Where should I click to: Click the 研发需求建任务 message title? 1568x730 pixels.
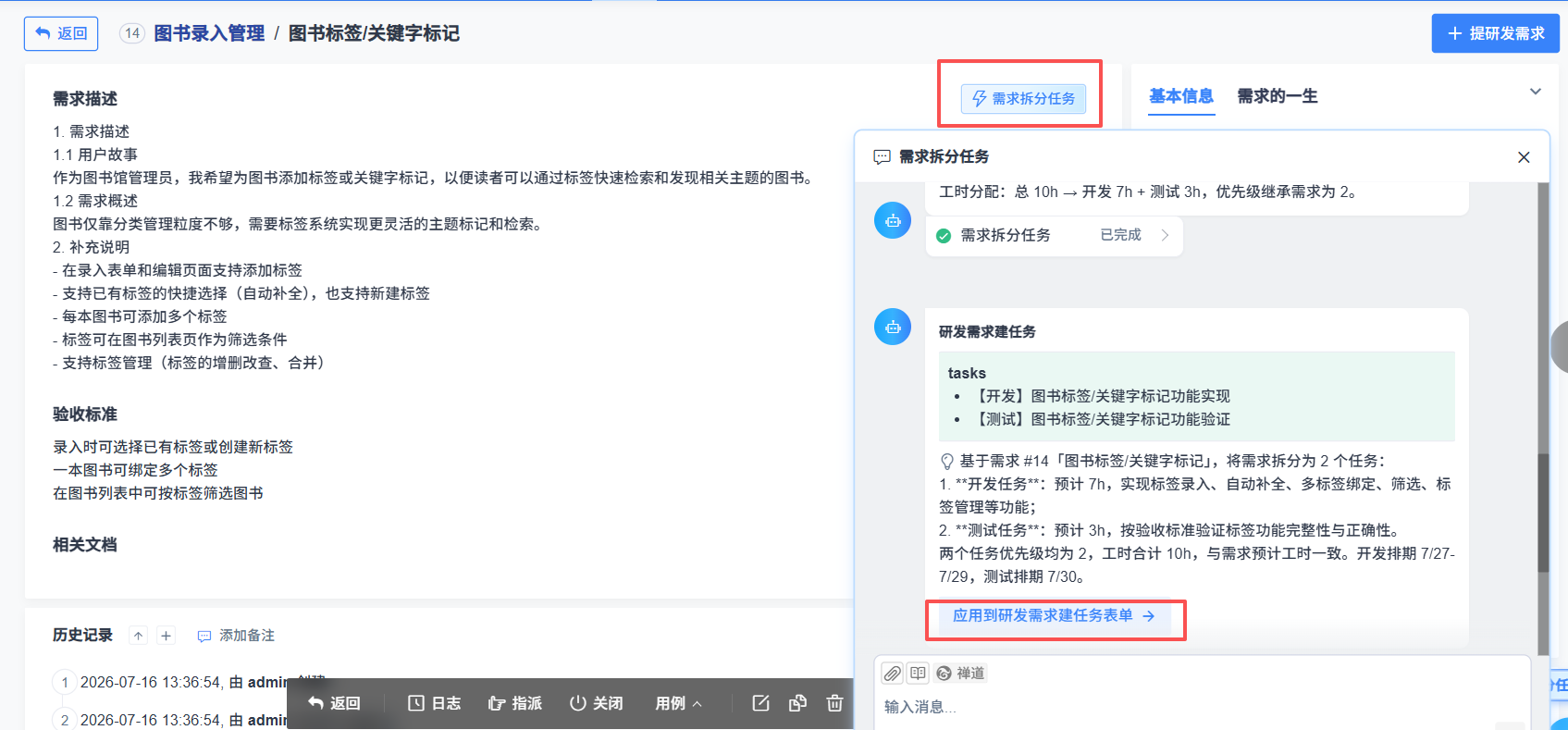(x=987, y=331)
